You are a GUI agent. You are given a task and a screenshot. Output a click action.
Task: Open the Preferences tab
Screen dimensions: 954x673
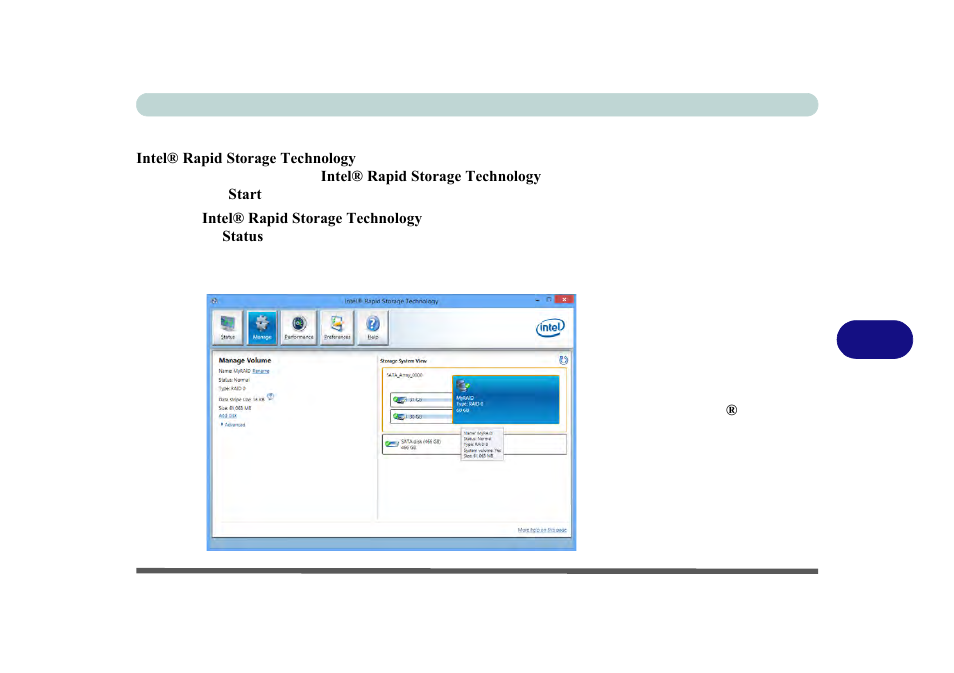pos(337,327)
